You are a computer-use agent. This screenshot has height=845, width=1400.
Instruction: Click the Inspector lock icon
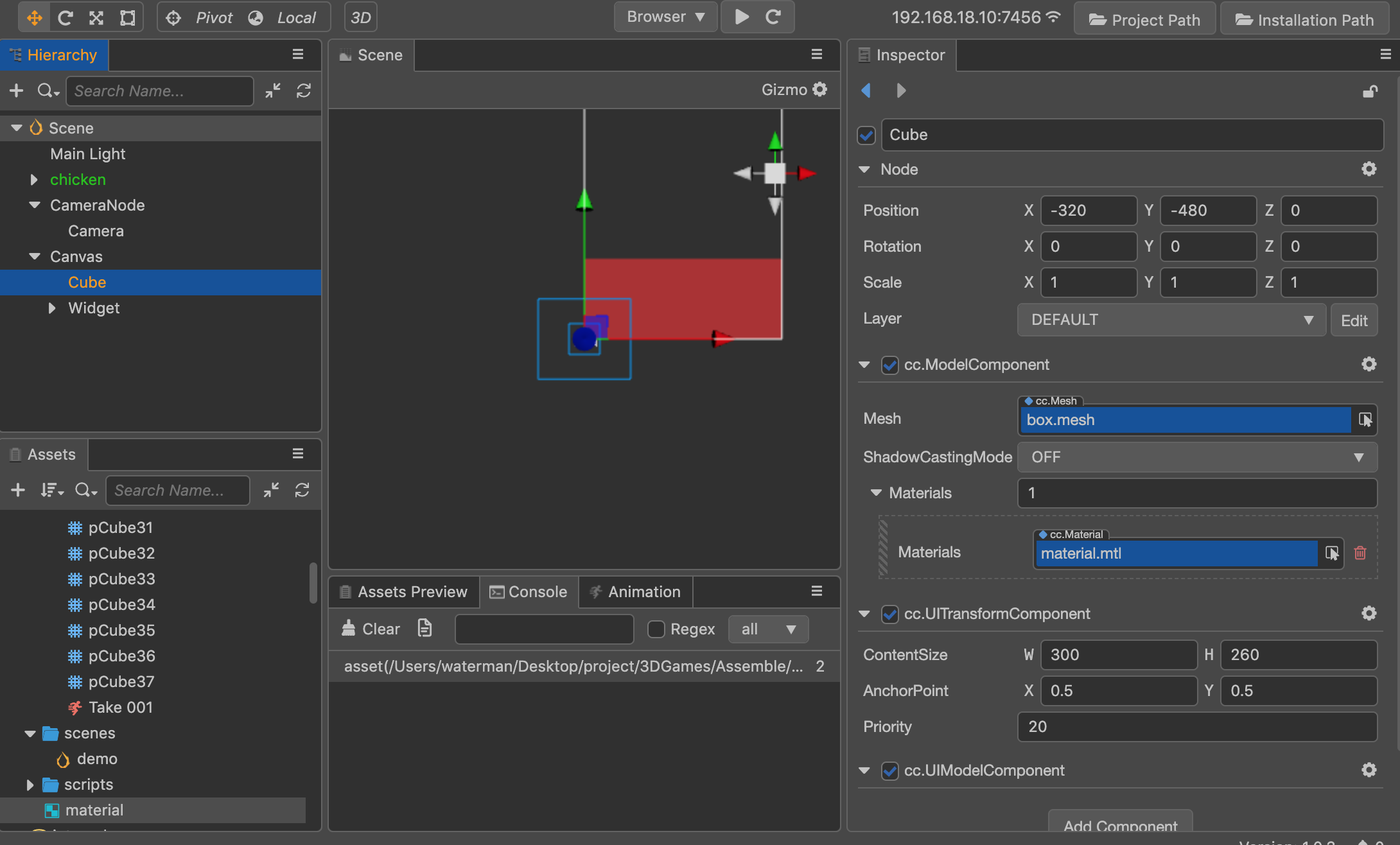pyautogui.click(x=1370, y=91)
